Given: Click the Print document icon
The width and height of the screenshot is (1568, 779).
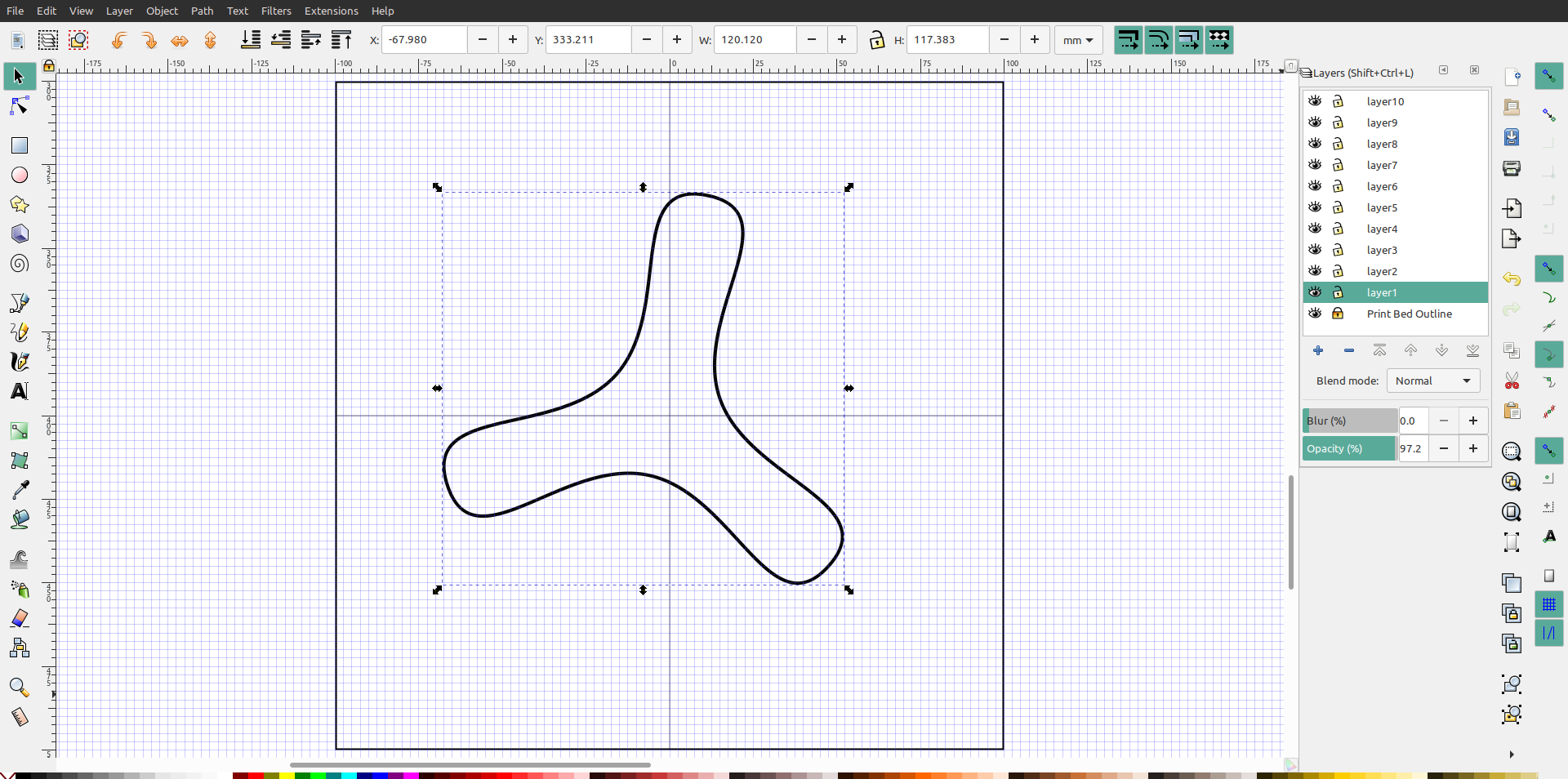Looking at the screenshot, I should 1512,168.
